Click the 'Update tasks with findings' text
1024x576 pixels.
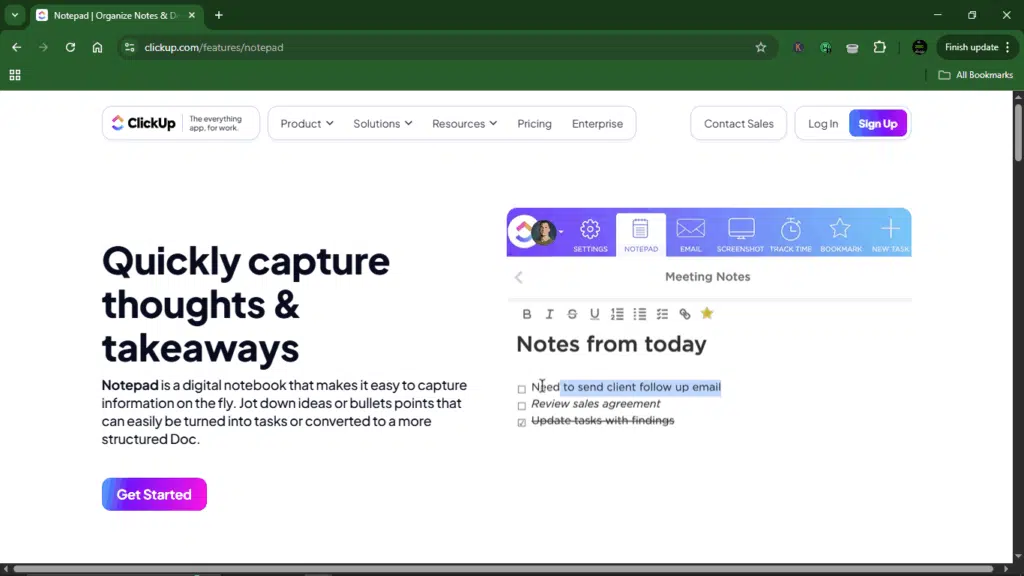click(x=603, y=421)
